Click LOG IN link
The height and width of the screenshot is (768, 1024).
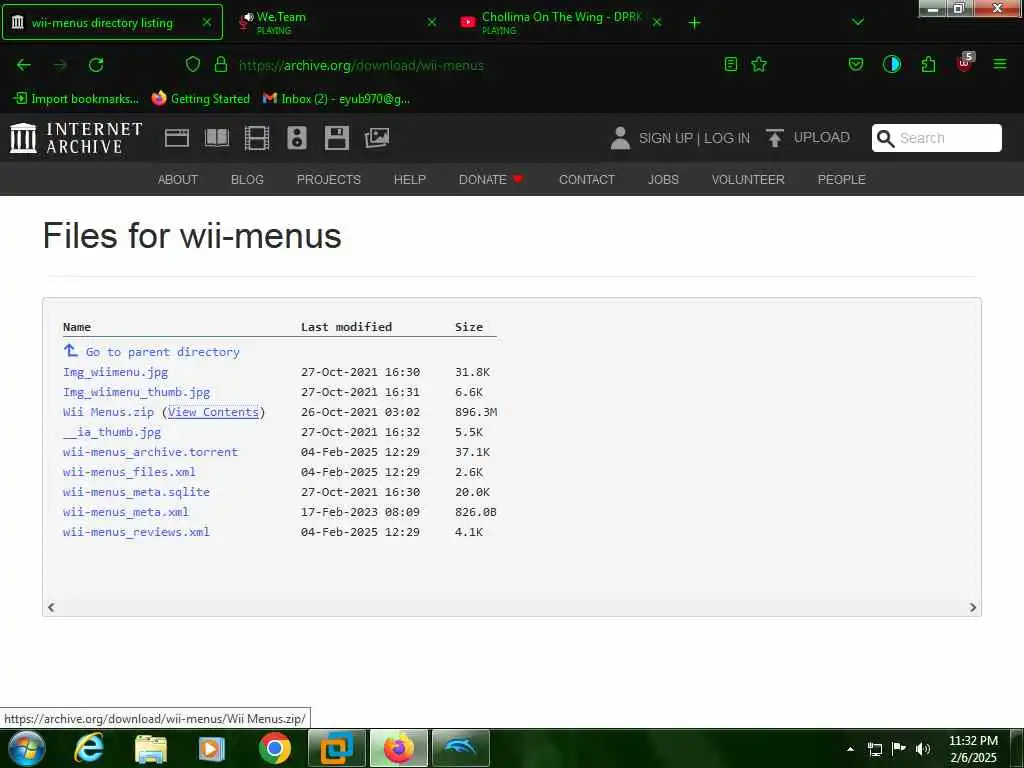pos(727,138)
